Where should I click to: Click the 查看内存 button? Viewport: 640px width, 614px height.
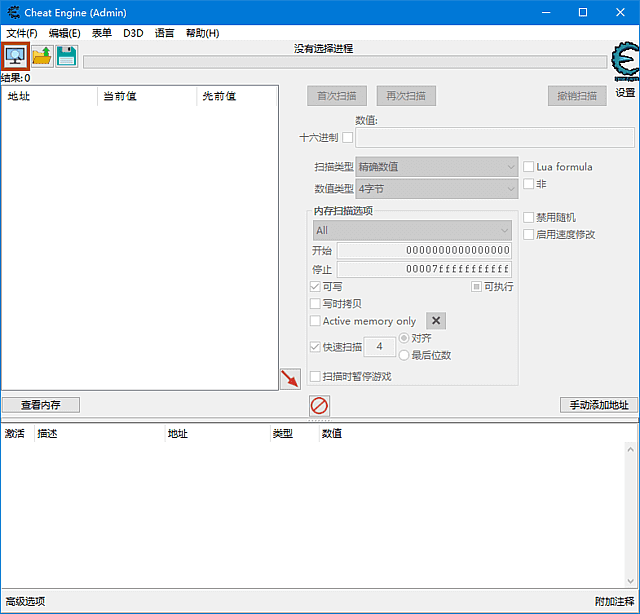pyautogui.click(x=41, y=405)
